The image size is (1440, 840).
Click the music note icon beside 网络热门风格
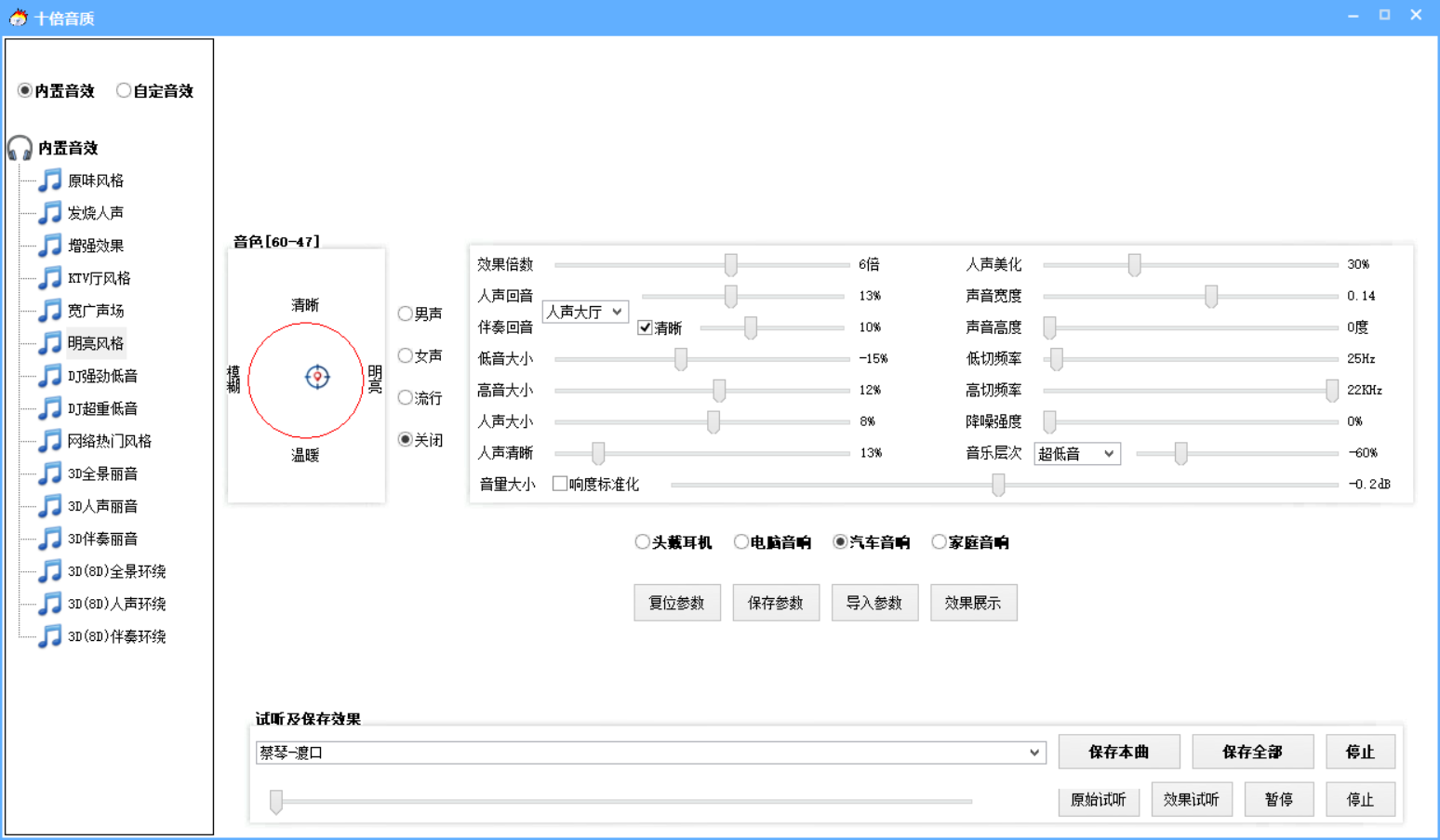click(50, 441)
